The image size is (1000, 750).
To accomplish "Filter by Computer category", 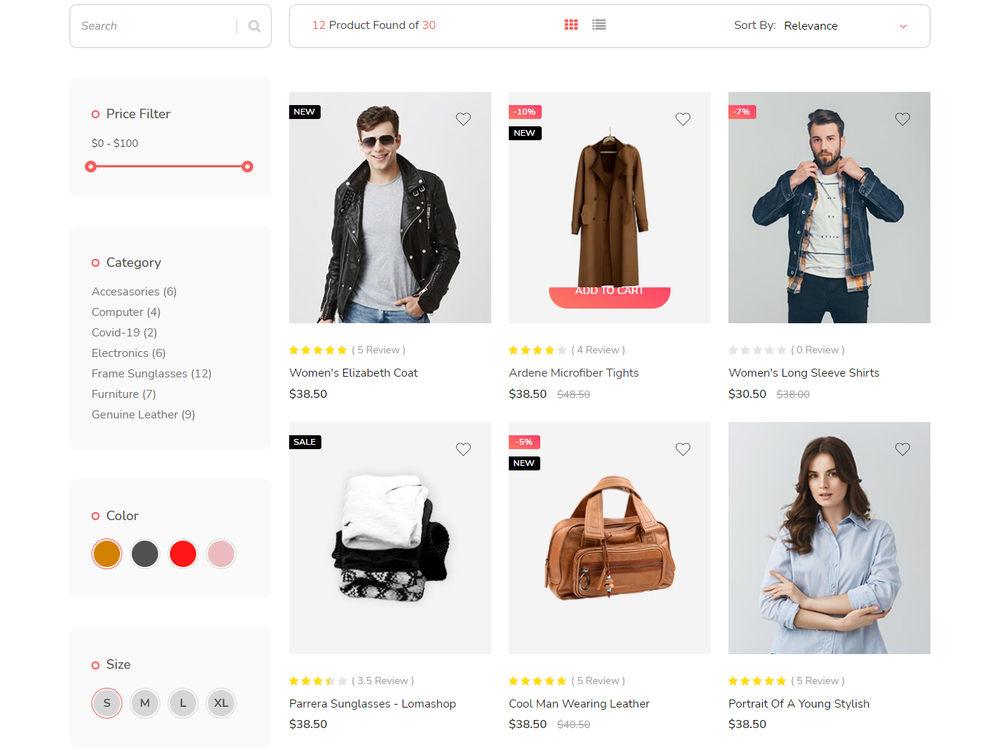I will [x=126, y=312].
